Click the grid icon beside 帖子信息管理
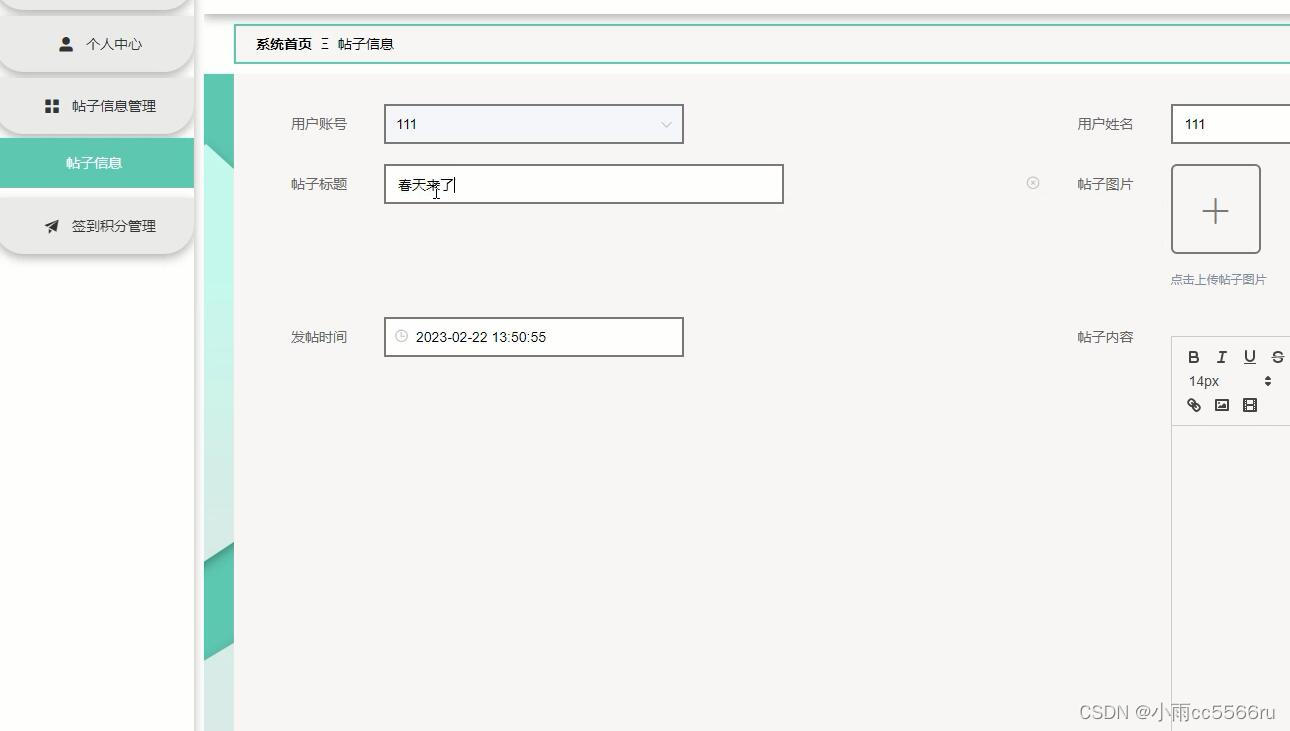Screen dimensions: 1290x731 [x=52, y=106]
